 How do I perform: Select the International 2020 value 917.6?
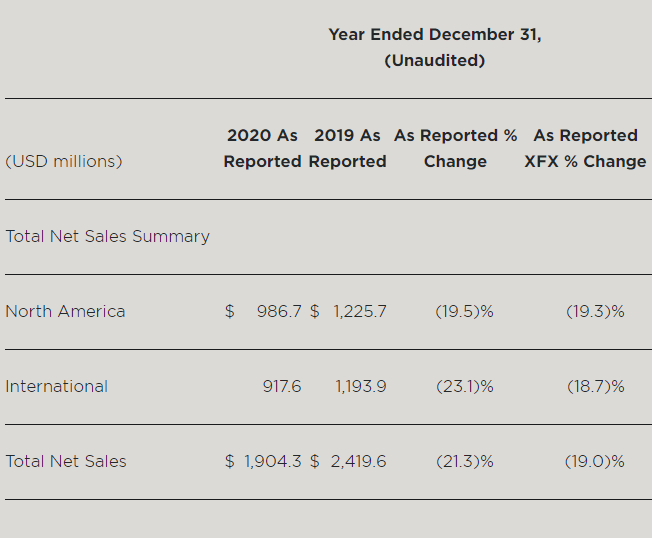pos(281,386)
